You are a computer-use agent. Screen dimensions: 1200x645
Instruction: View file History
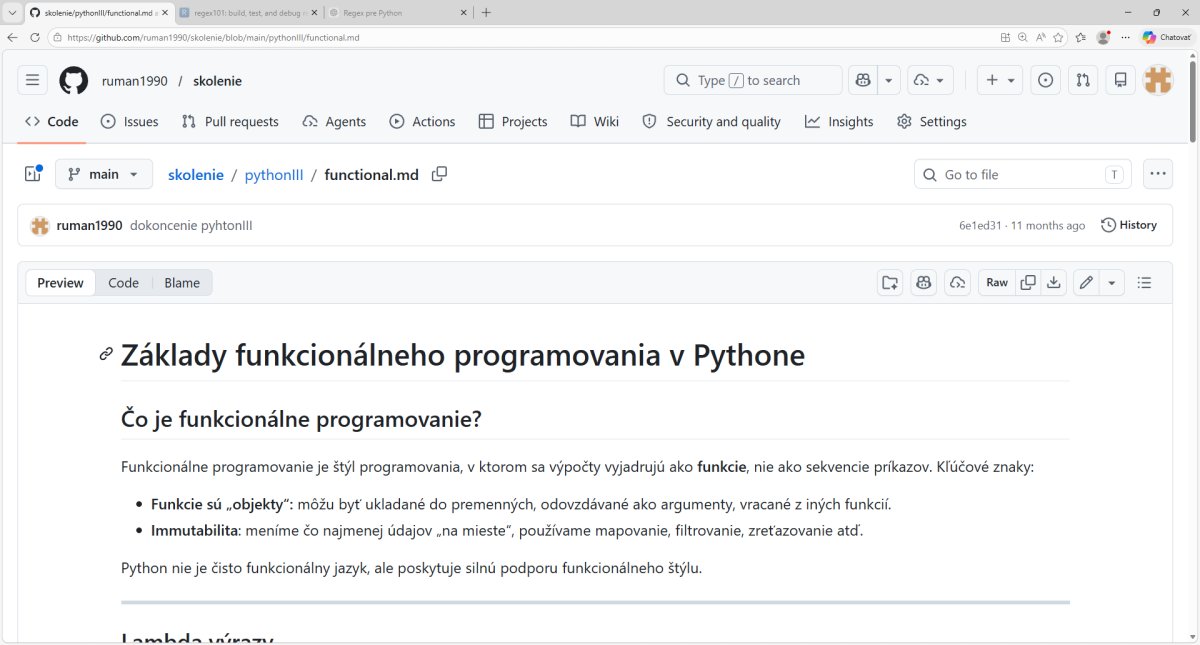[x=1129, y=225]
